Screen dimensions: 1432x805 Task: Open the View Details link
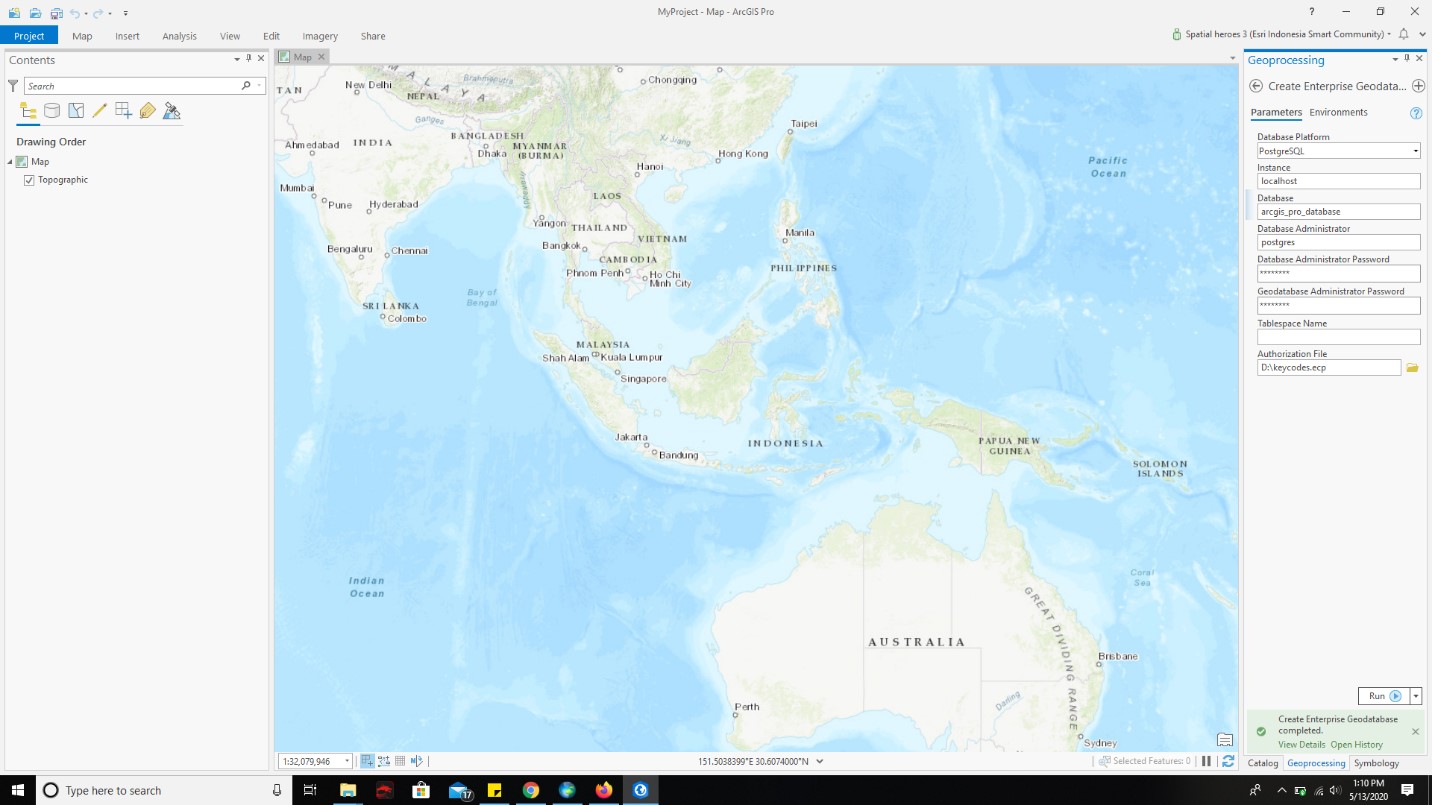(x=1301, y=745)
